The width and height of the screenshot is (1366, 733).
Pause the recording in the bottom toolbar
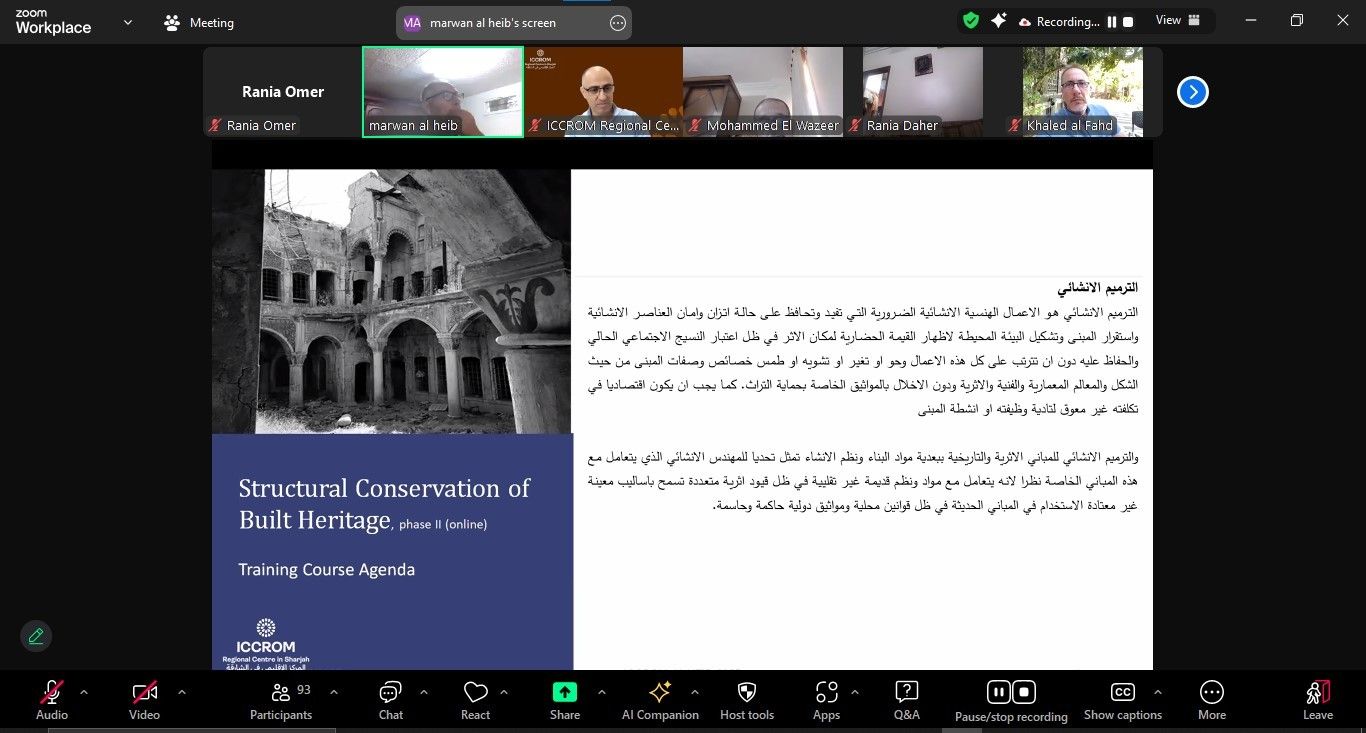[x=998, y=692]
